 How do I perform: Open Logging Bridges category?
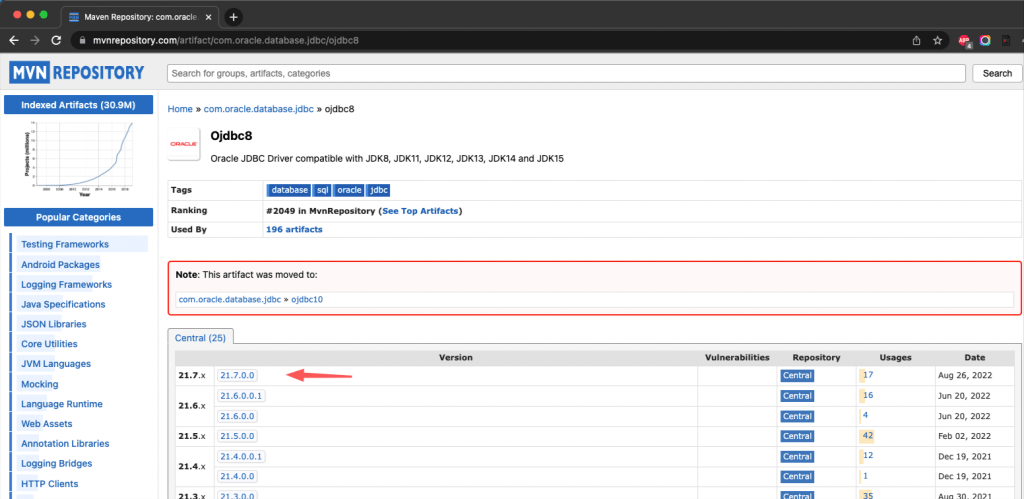point(56,464)
